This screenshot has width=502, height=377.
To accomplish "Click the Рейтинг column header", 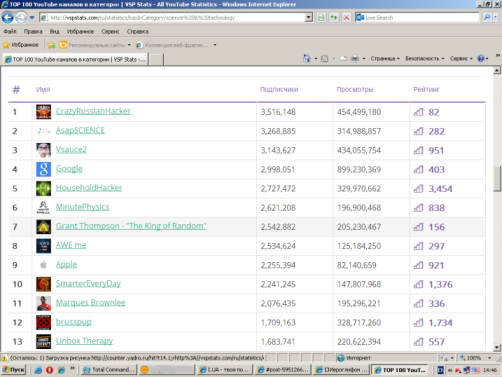I will coord(426,89).
